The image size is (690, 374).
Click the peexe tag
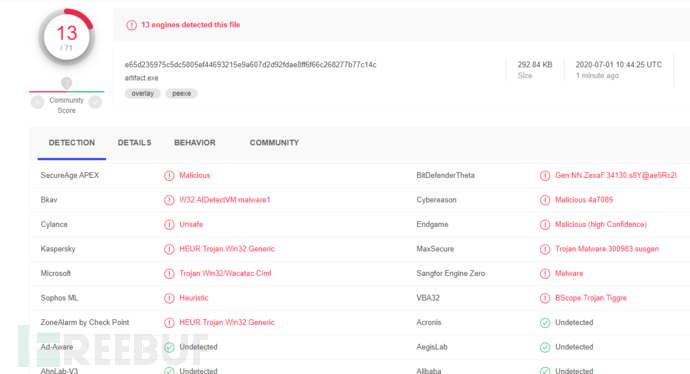pyautogui.click(x=181, y=93)
